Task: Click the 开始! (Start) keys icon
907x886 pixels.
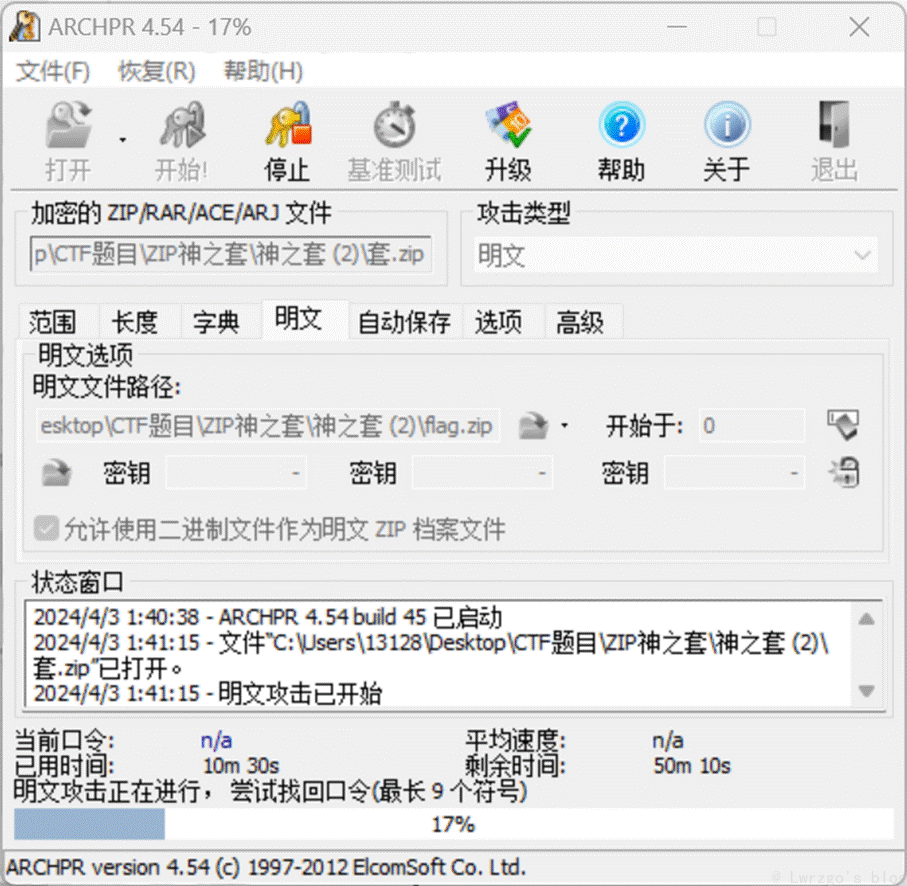Action: point(182,125)
